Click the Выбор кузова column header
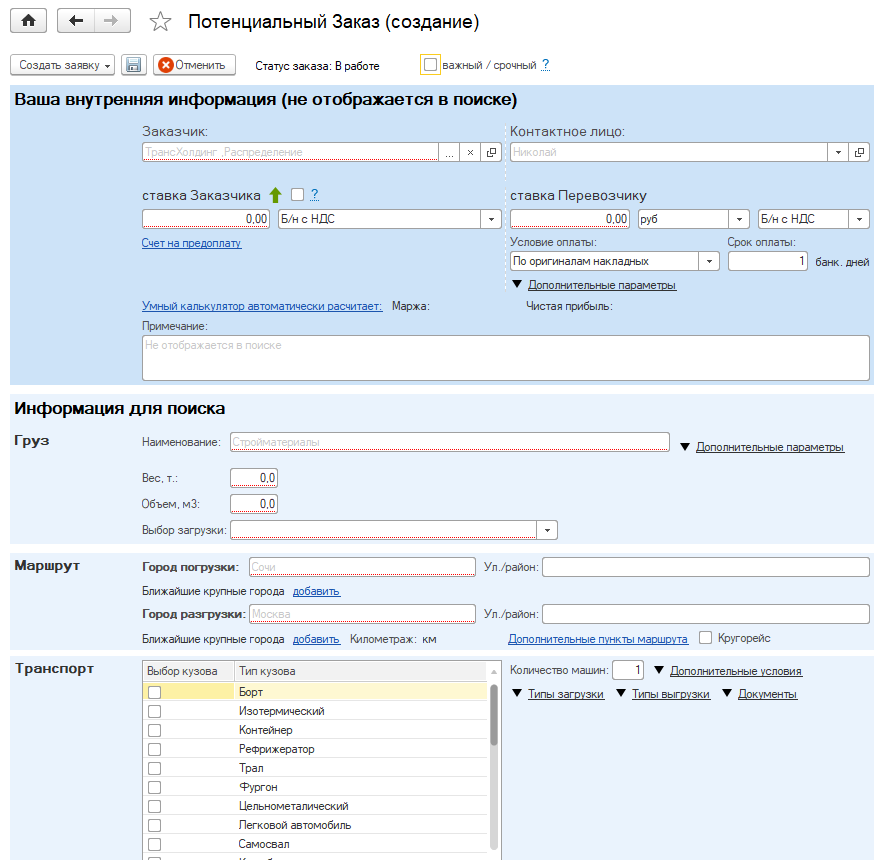This screenshot has width=879, height=867. [x=188, y=671]
